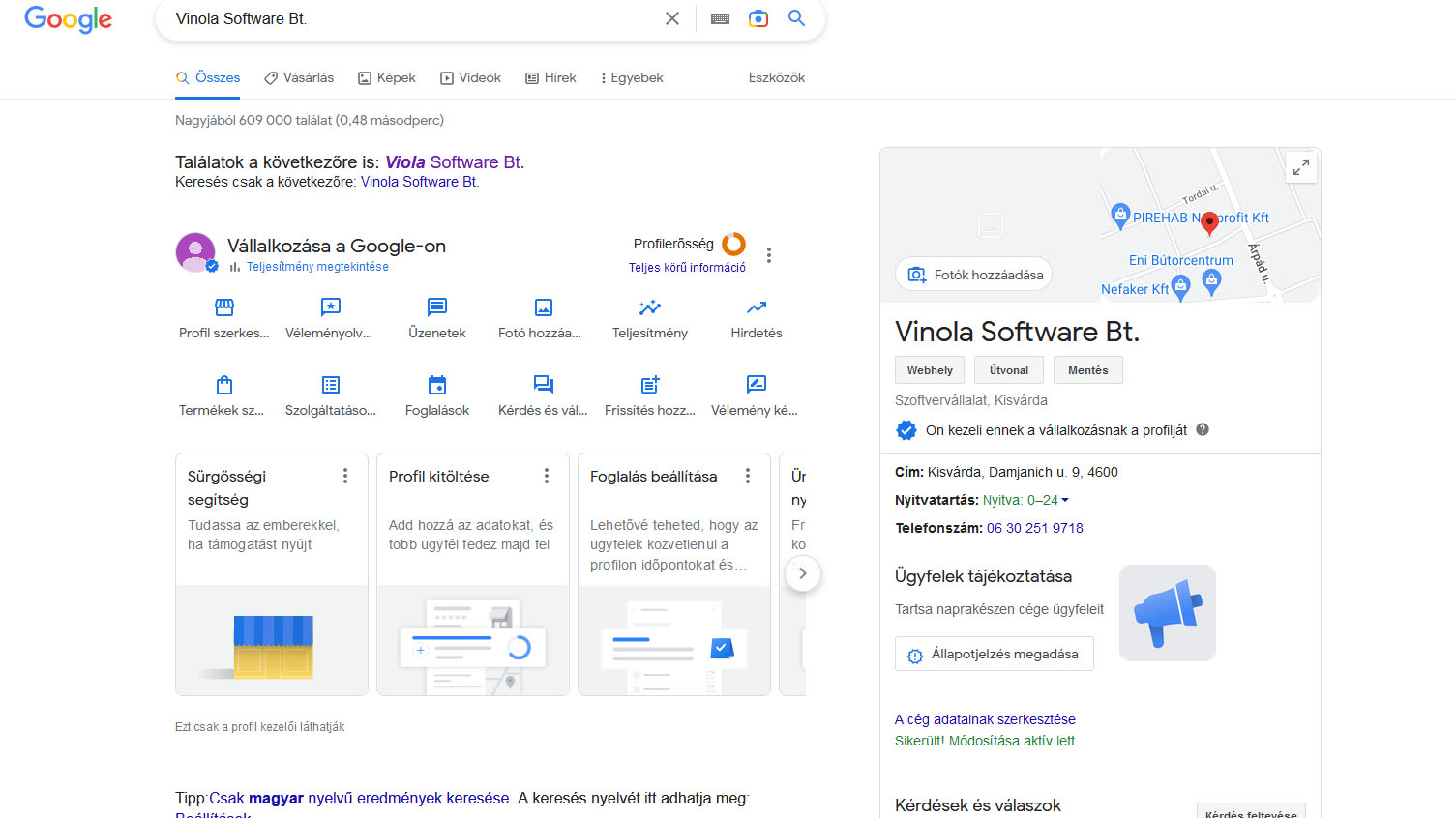Click Kérdés feltevése button
This screenshot has width=1456, height=818.
tap(1251, 812)
